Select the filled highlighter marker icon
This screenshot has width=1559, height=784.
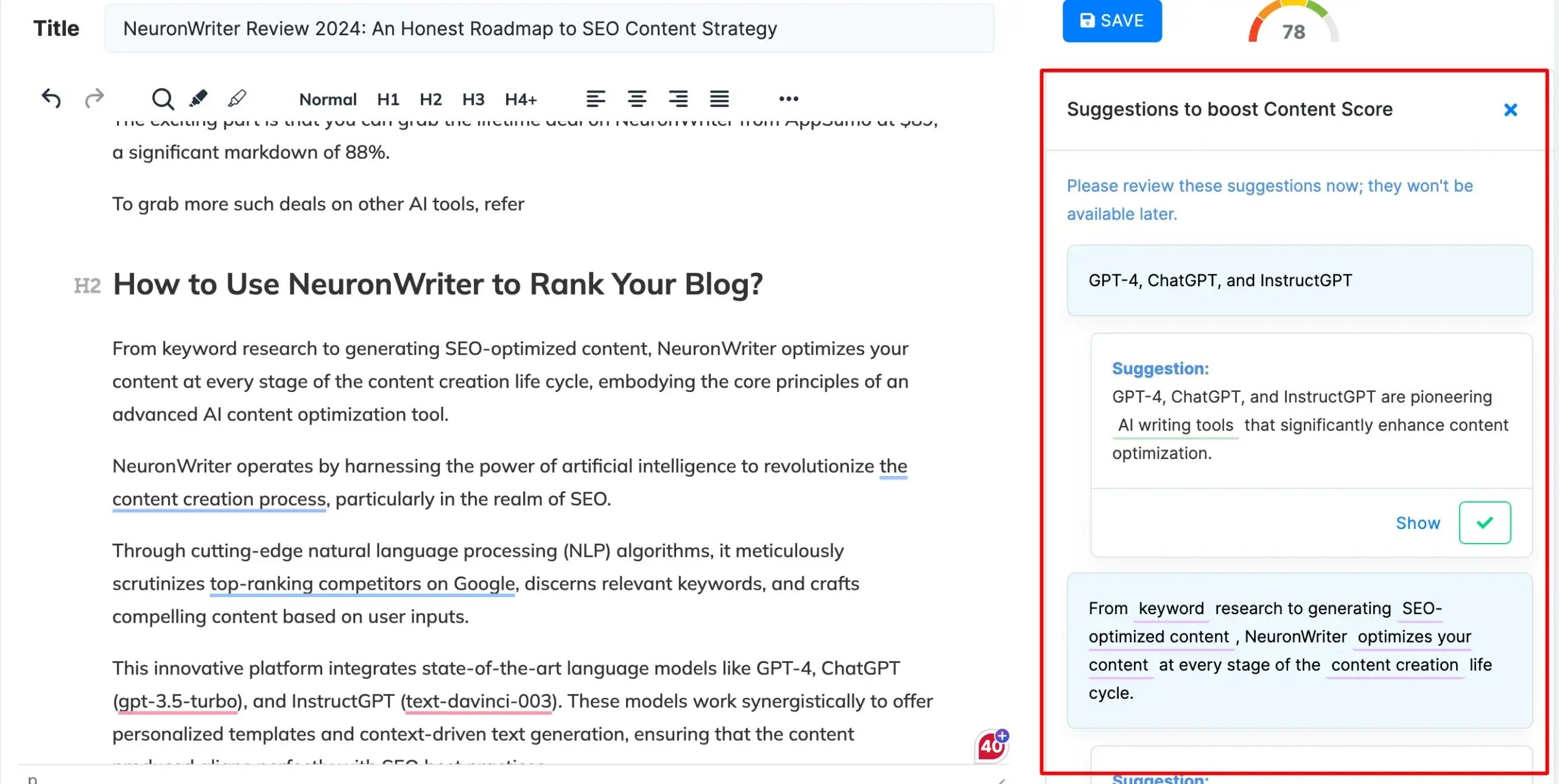pyautogui.click(x=199, y=99)
